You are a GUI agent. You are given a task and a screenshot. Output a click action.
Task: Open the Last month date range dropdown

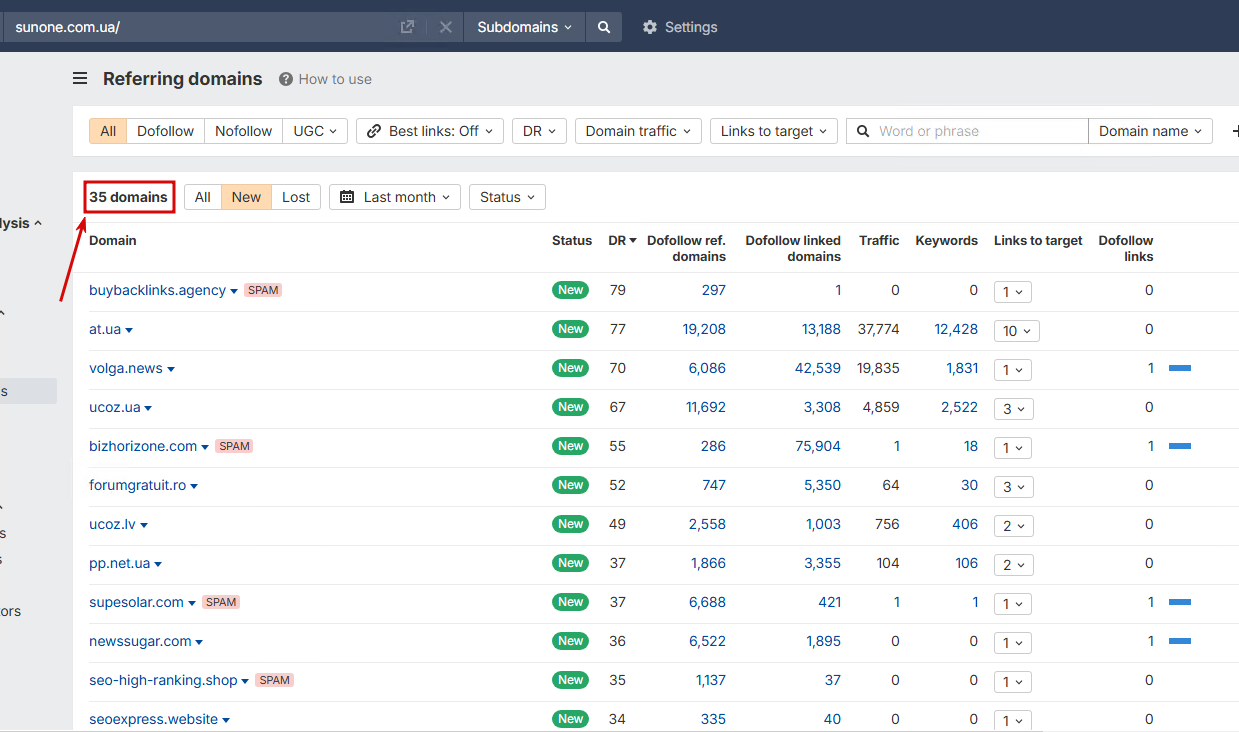[399, 197]
